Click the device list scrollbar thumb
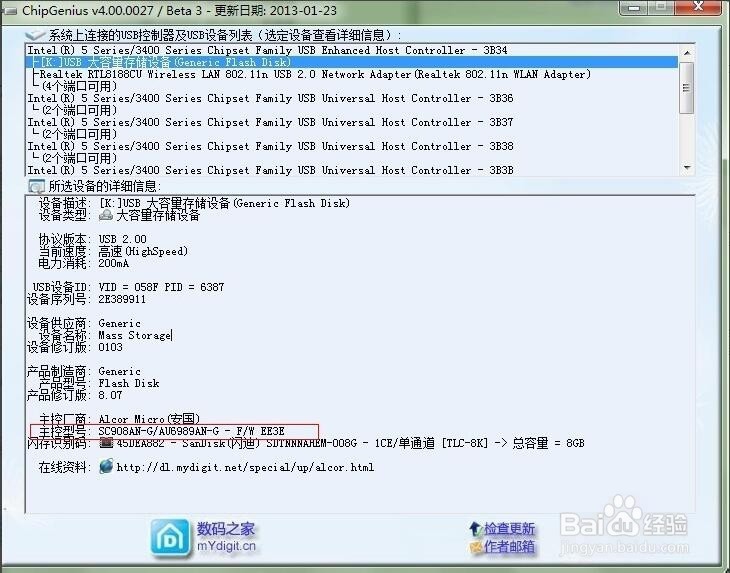This screenshot has height=573, width=730. (x=686, y=88)
